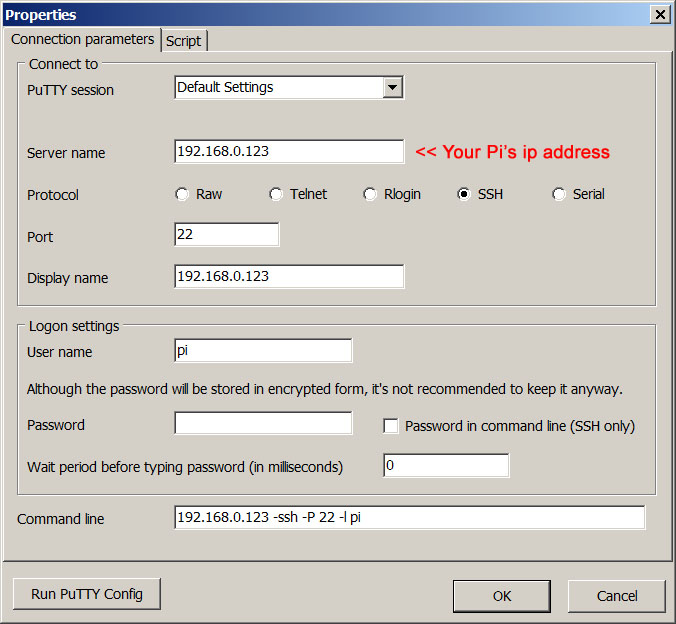Click the 'Properties' window title text

(x=41, y=15)
